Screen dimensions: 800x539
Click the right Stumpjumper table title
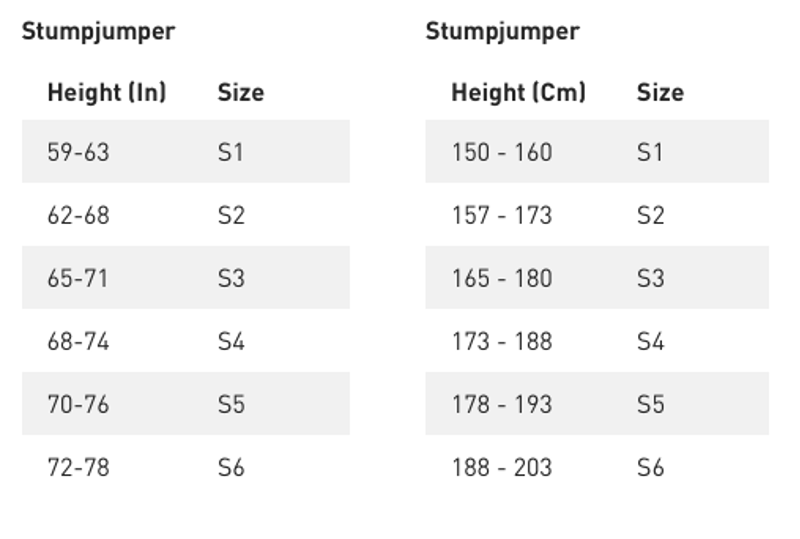coord(502,31)
